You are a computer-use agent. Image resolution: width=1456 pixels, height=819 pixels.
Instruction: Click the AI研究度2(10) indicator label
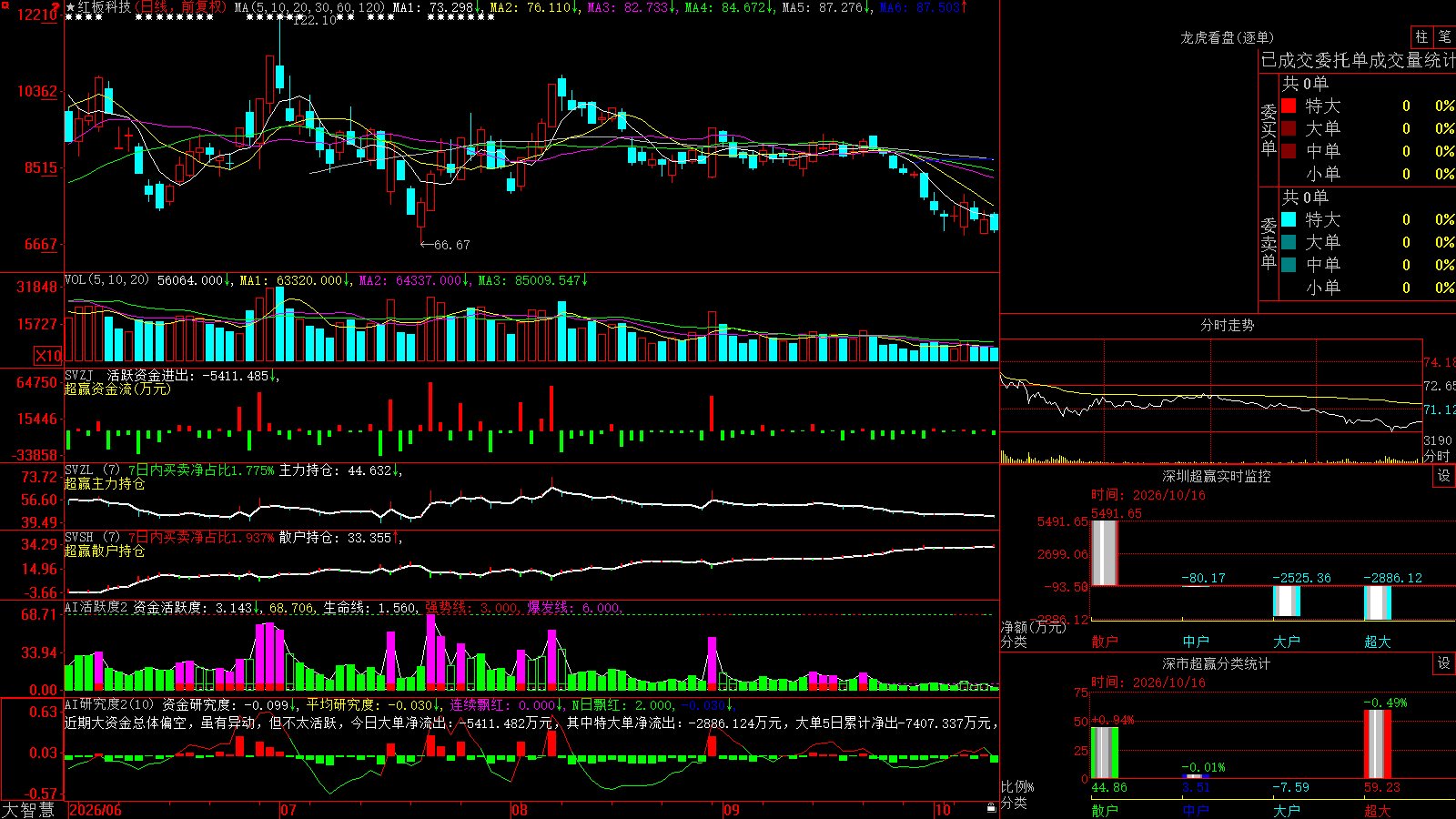tap(110, 704)
